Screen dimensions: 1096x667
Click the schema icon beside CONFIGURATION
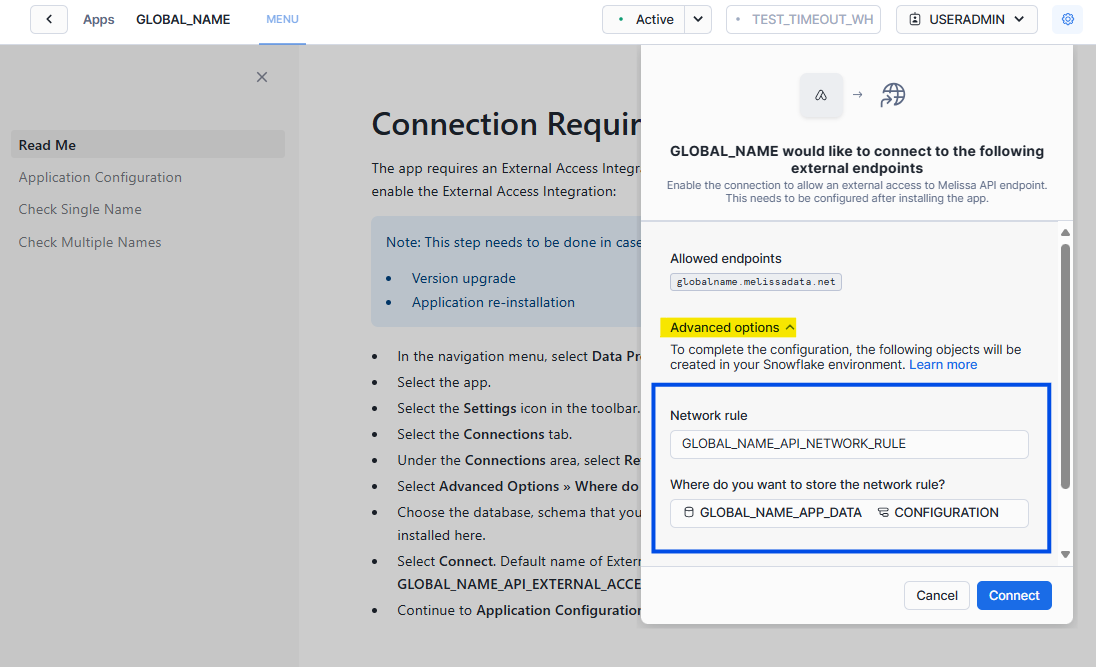[884, 512]
